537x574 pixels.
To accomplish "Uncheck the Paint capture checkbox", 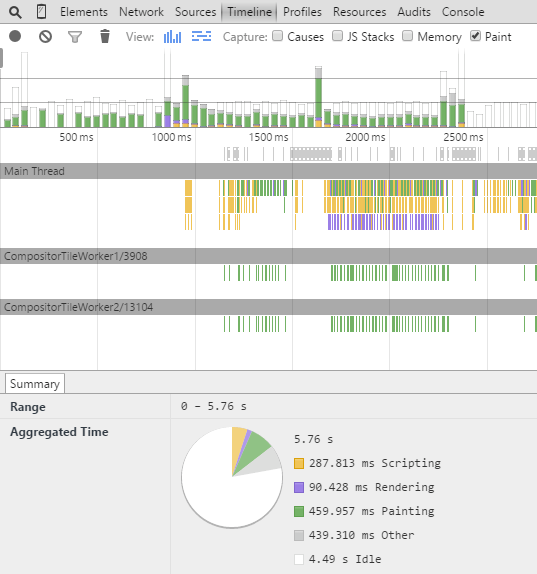I will (x=475, y=36).
